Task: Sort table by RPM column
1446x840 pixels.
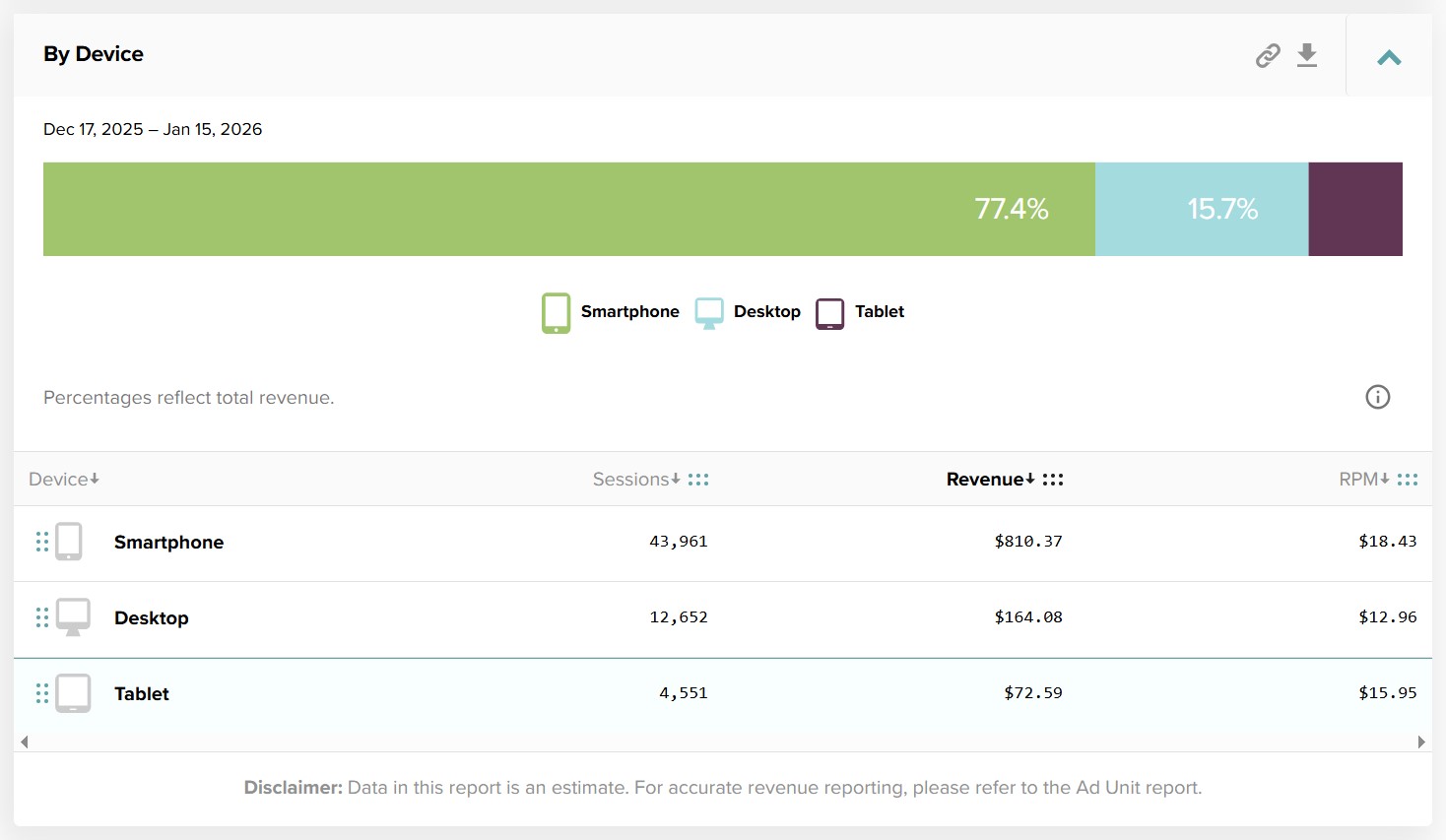Action: (x=1363, y=480)
